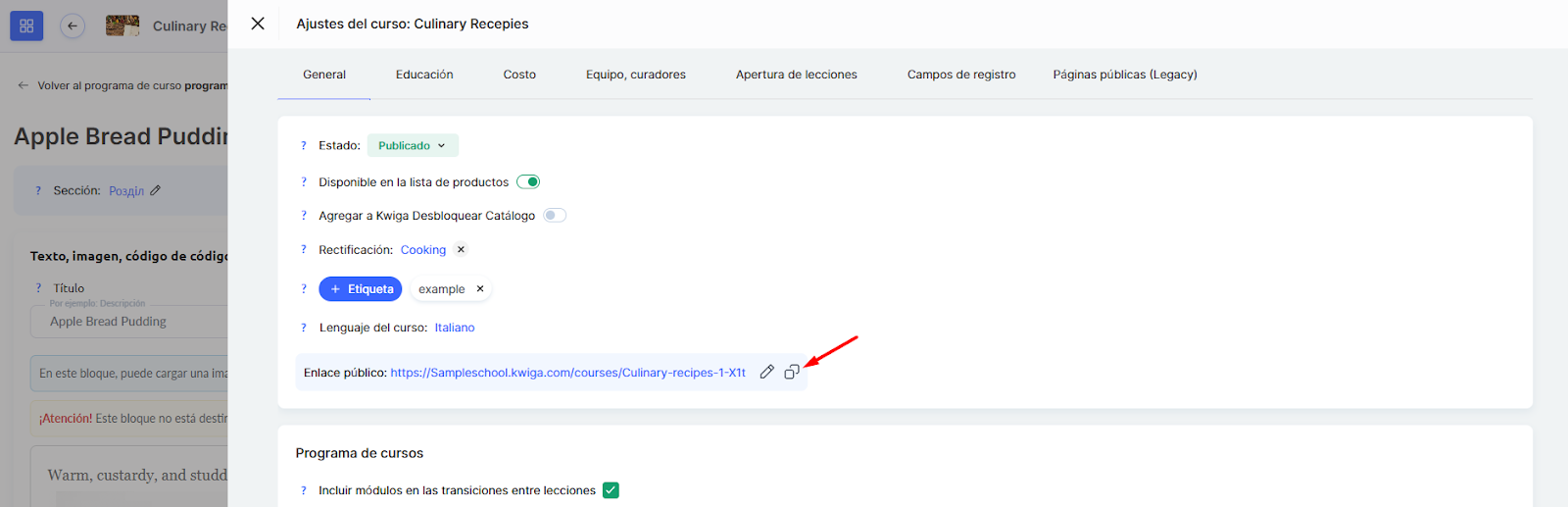Open the public course URL link
The height and width of the screenshot is (507, 1568).
[567, 373]
